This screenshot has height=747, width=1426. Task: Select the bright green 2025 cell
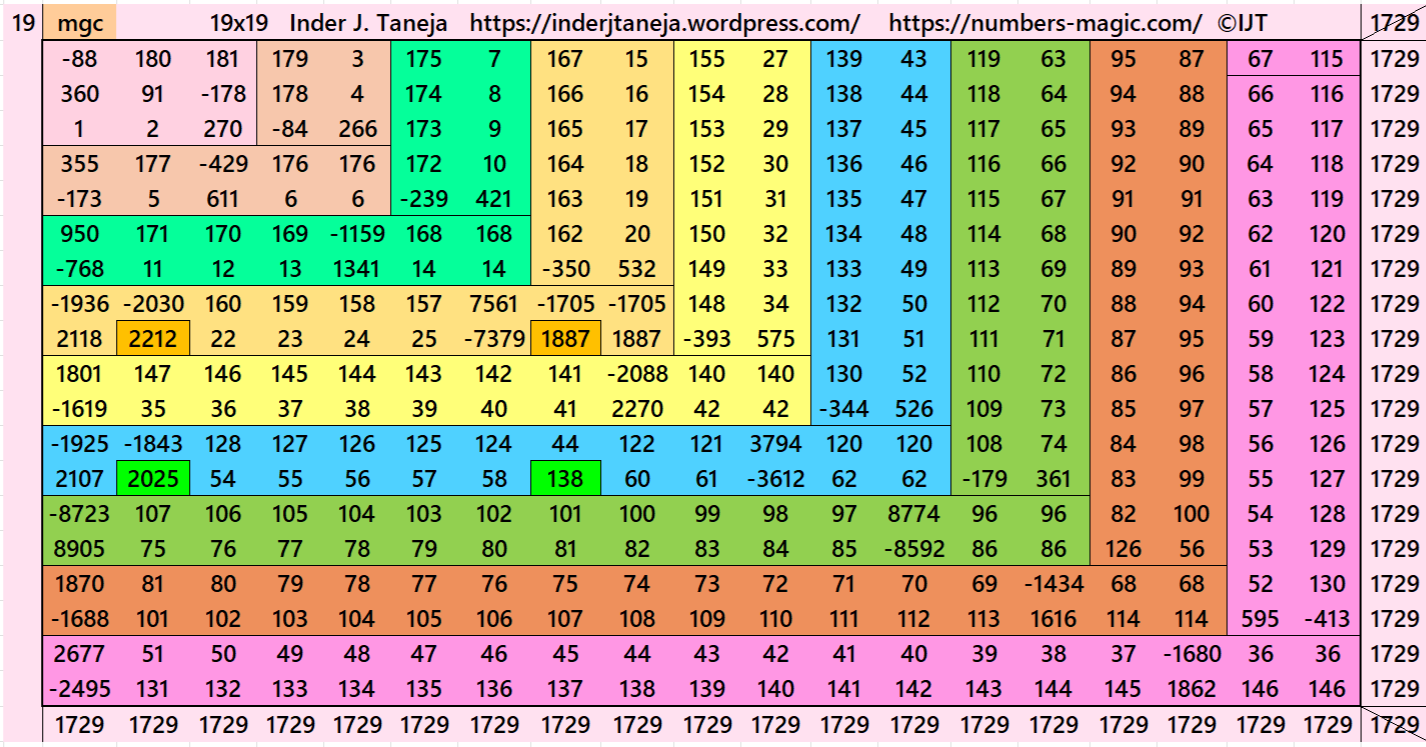[153, 479]
